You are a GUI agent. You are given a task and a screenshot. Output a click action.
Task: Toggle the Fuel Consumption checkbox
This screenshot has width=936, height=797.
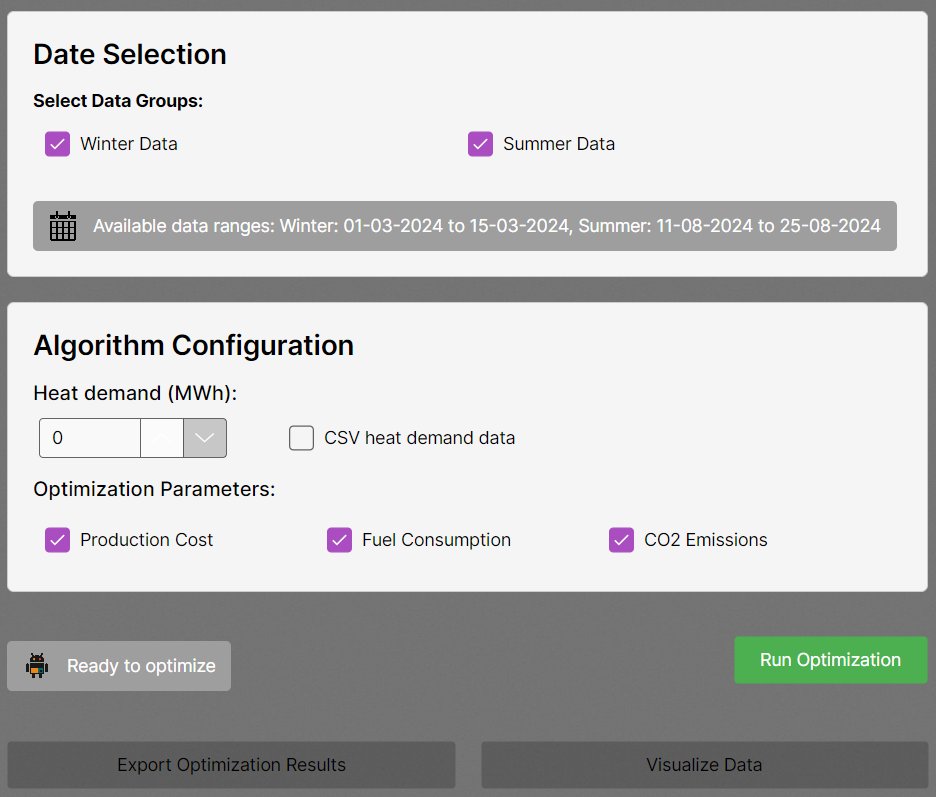click(339, 540)
